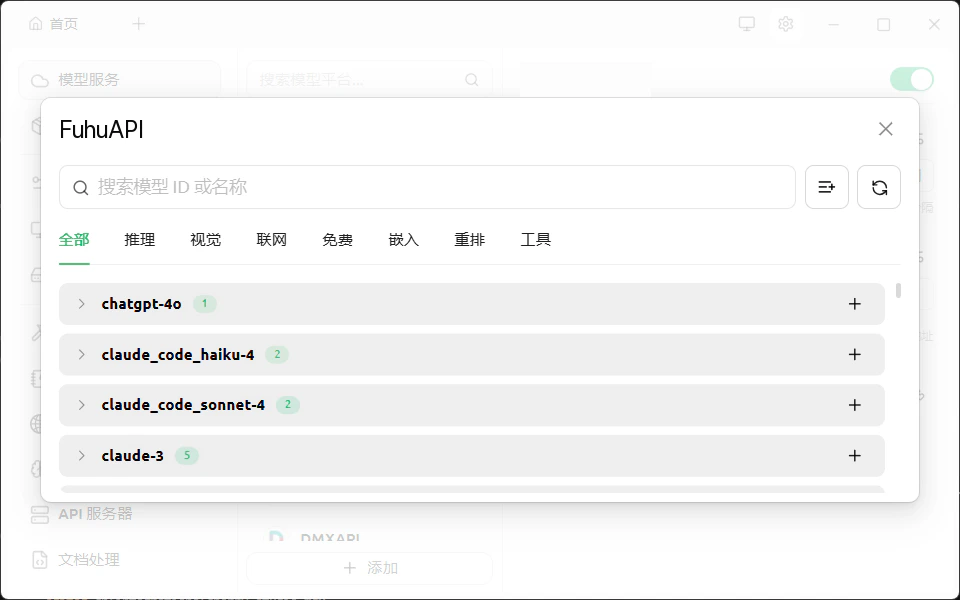
Task: Add all chatgpt-4o models
Action: point(855,304)
